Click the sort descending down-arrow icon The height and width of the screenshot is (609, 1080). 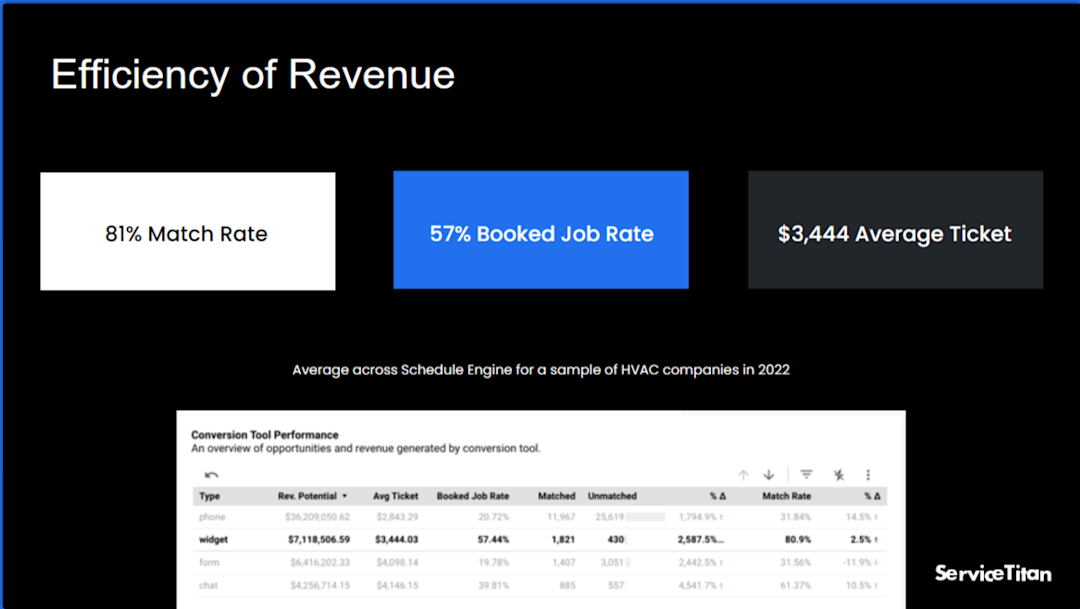(x=769, y=475)
